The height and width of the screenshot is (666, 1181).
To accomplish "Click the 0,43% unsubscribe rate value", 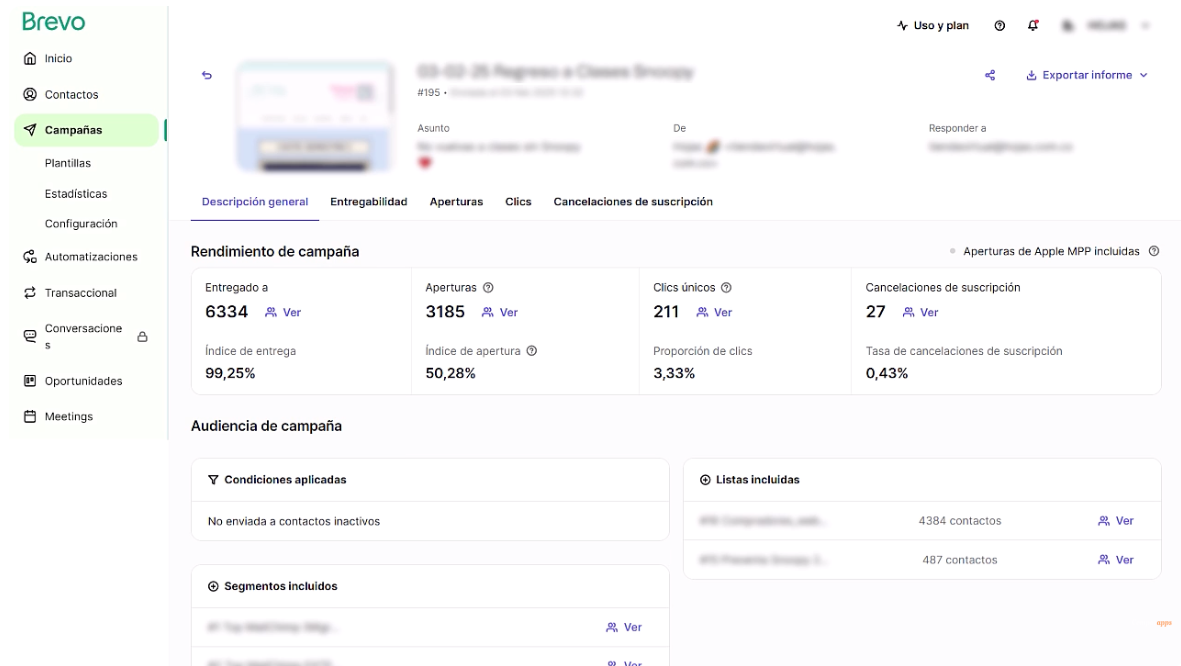I will pos(887,374).
